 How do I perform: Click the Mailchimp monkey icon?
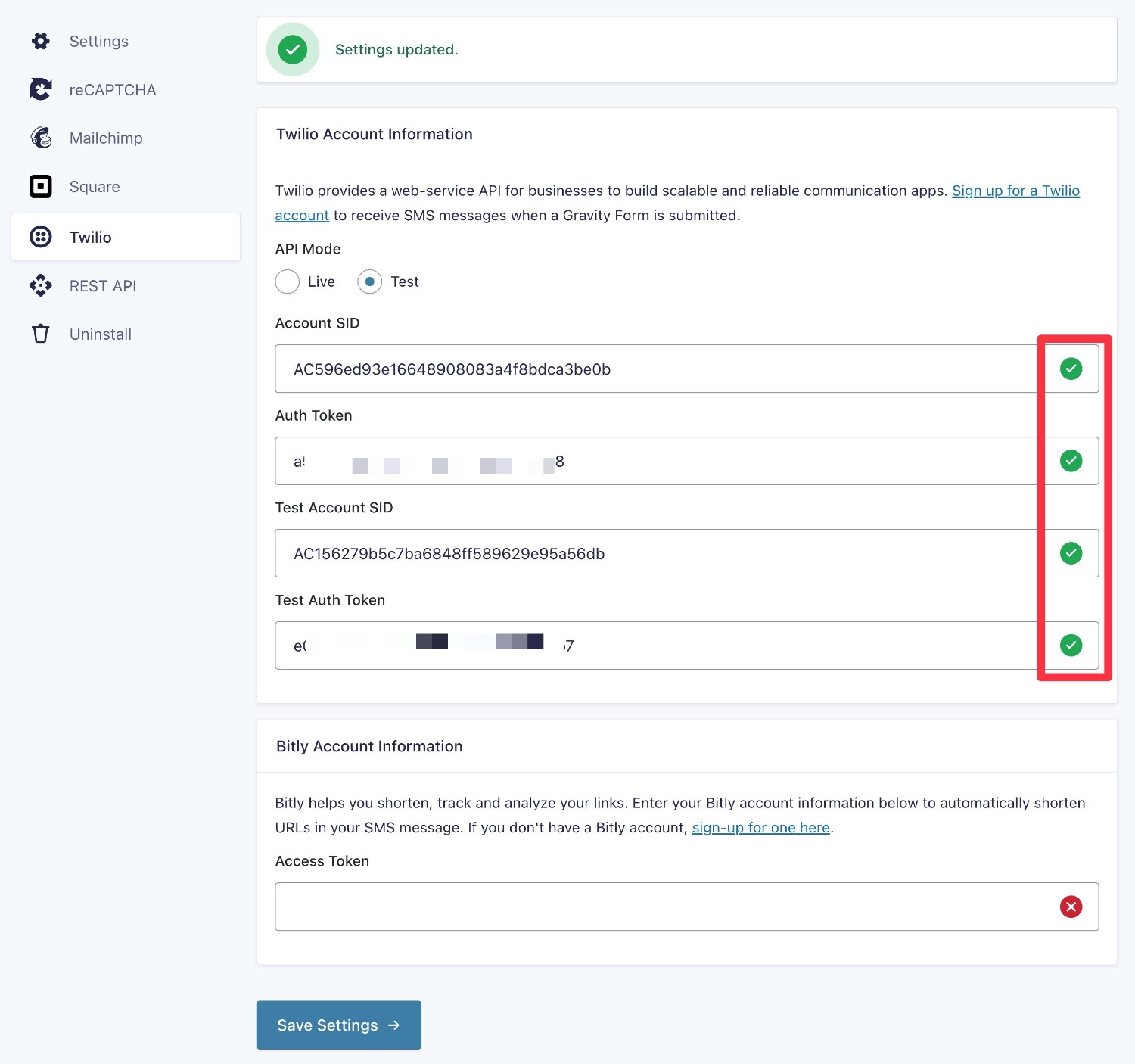[40, 137]
